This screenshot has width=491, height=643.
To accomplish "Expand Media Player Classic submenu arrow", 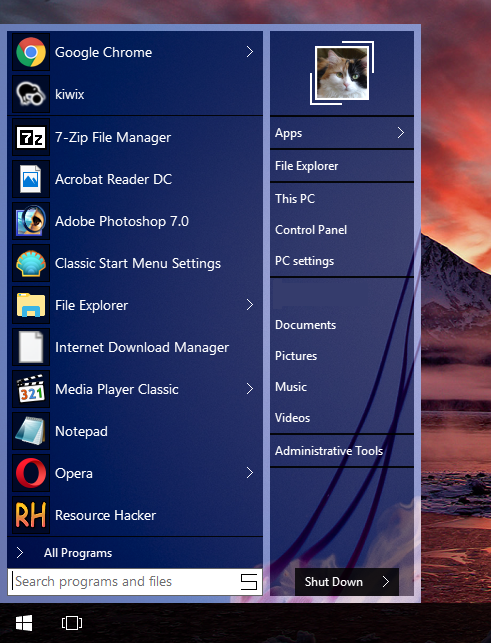I will (x=249, y=389).
